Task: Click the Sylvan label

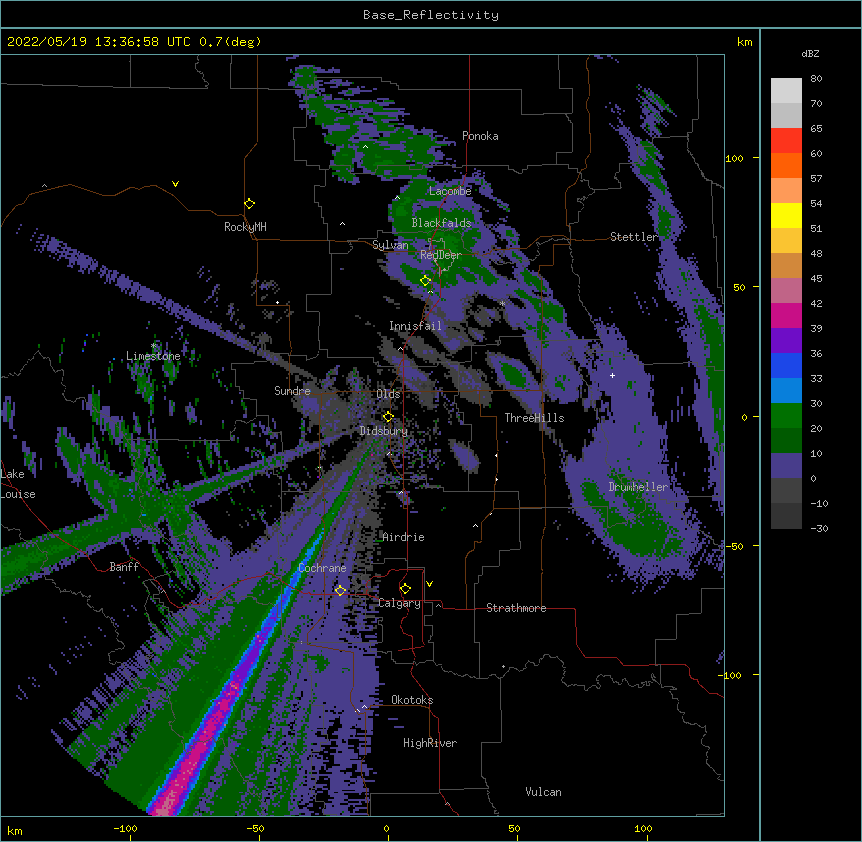Action: (x=390, y=245)
